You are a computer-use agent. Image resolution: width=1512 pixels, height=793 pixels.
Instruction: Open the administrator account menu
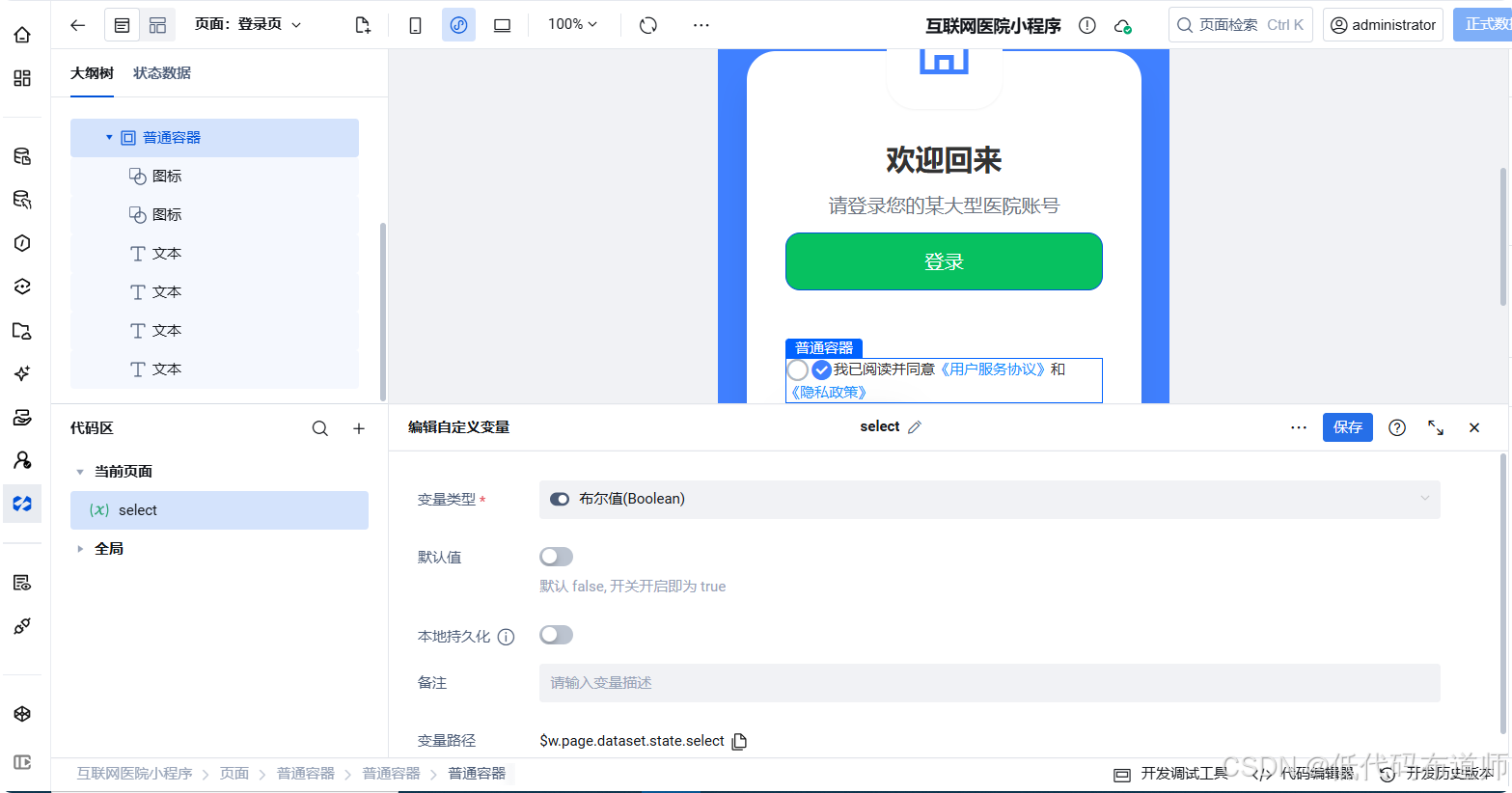click(x=1384, y=24)
